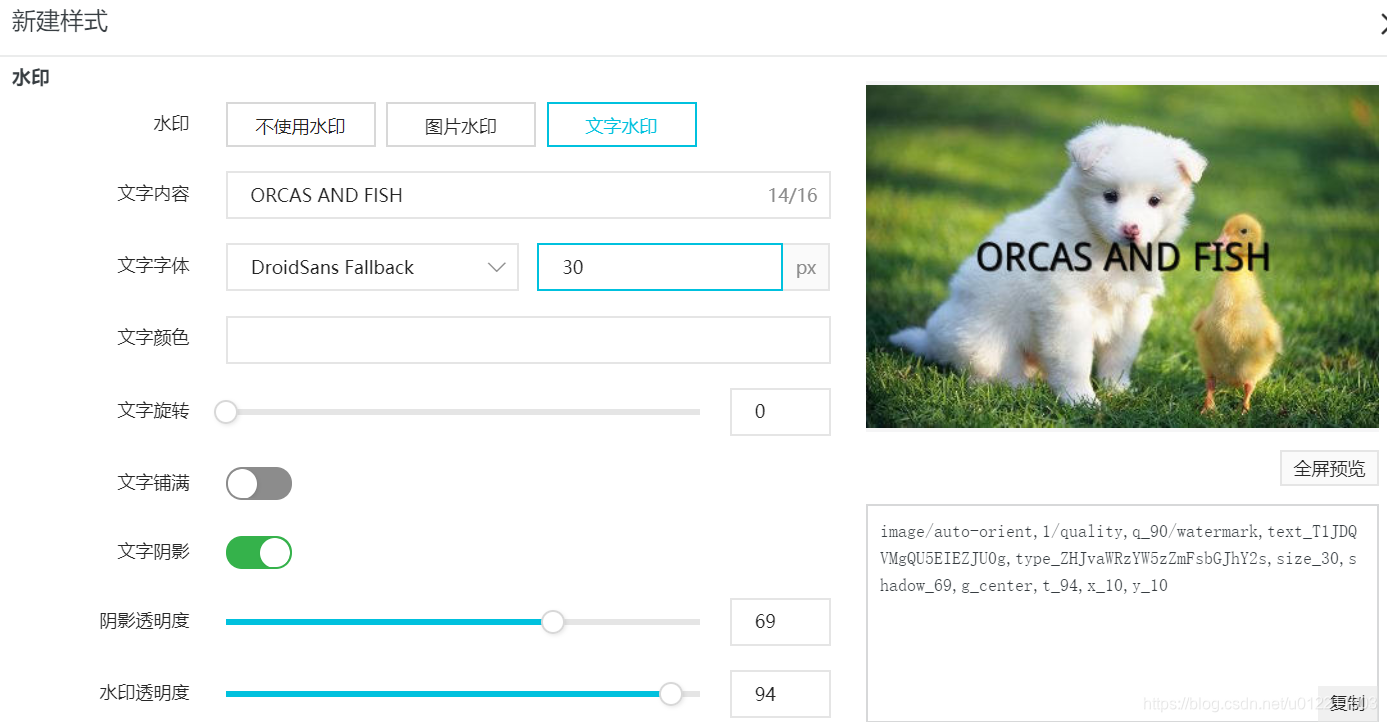Disable the 文字阴影 toggle
1387x722 pixels.
[x=259, y=553]
